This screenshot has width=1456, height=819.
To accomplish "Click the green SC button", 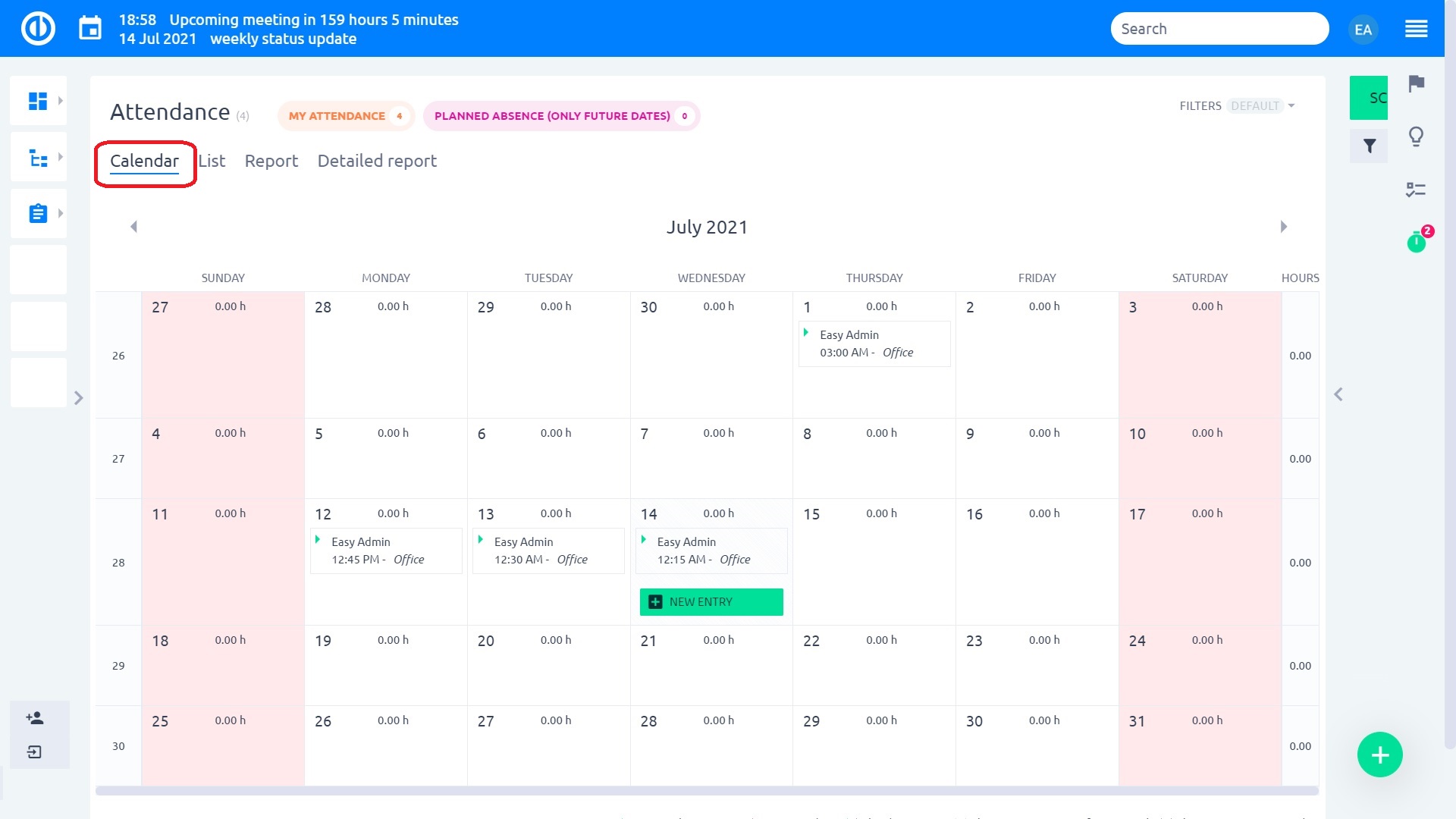I will click(x=1369, y=98).
